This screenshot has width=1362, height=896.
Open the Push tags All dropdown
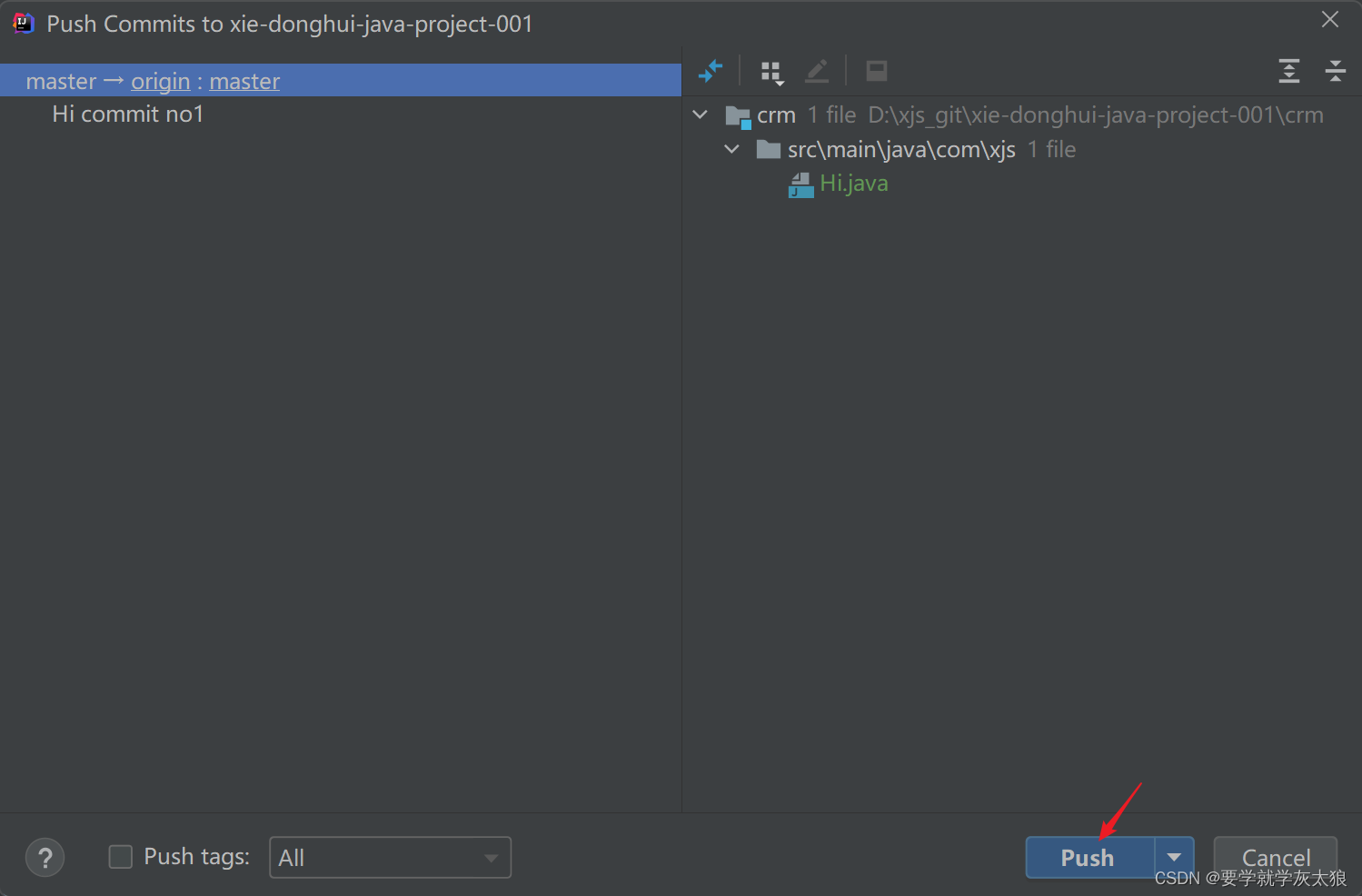click(390, 858)
